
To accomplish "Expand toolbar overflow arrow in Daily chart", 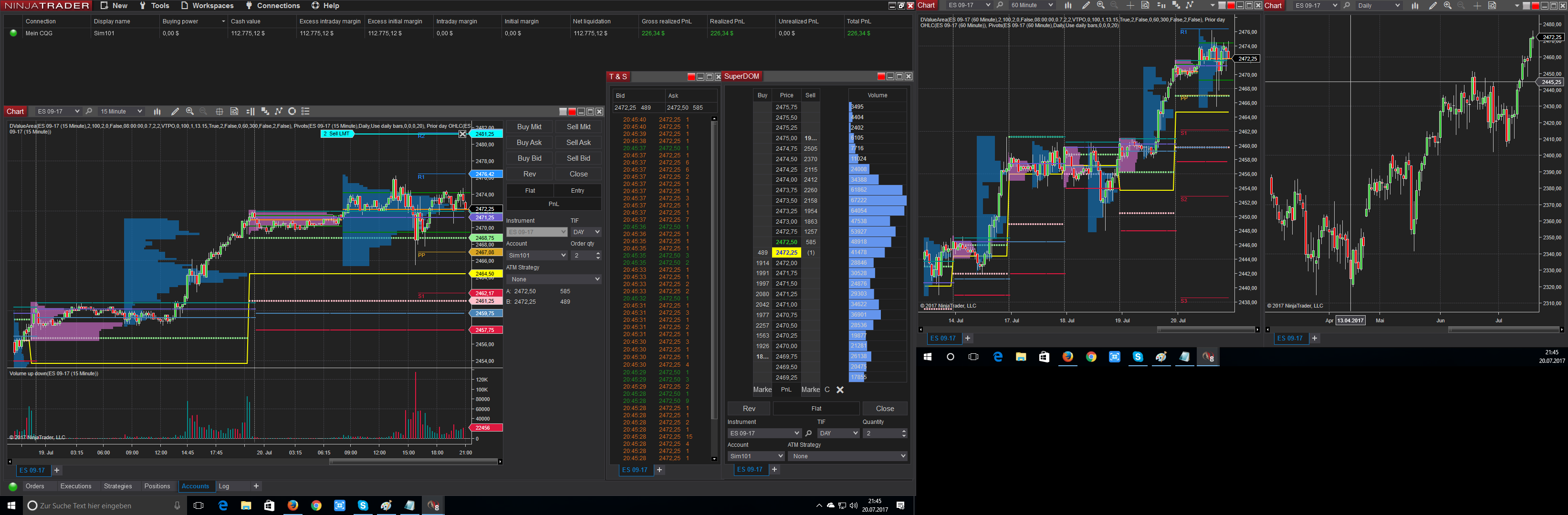I will 1516,5.
